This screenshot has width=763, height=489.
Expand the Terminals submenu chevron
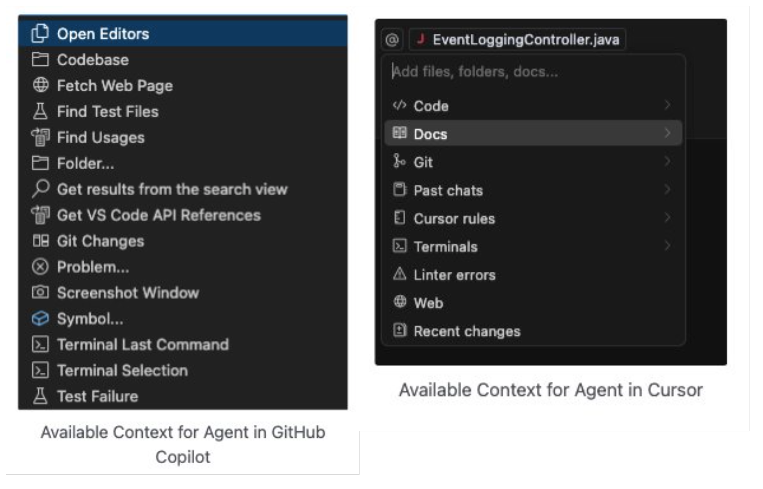(668, 246)
